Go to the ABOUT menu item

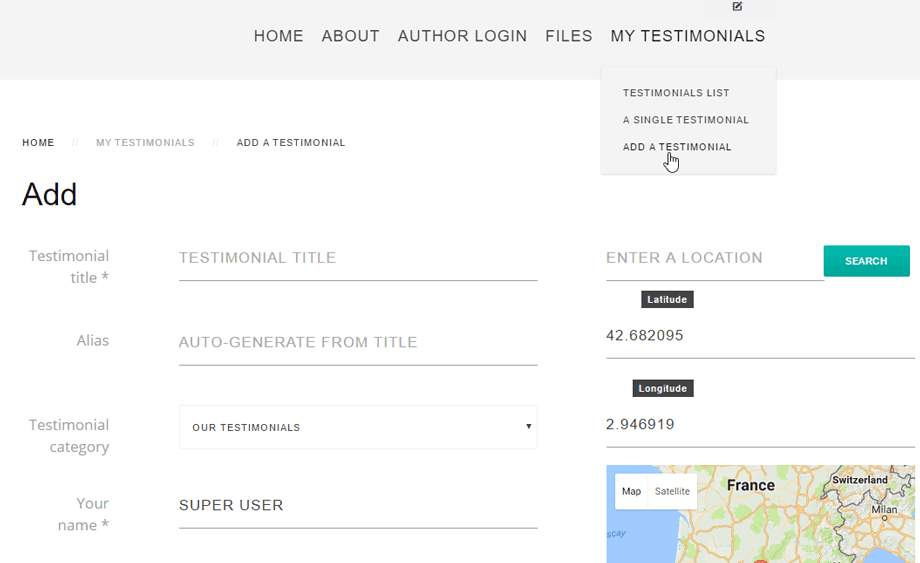point(350,36)
